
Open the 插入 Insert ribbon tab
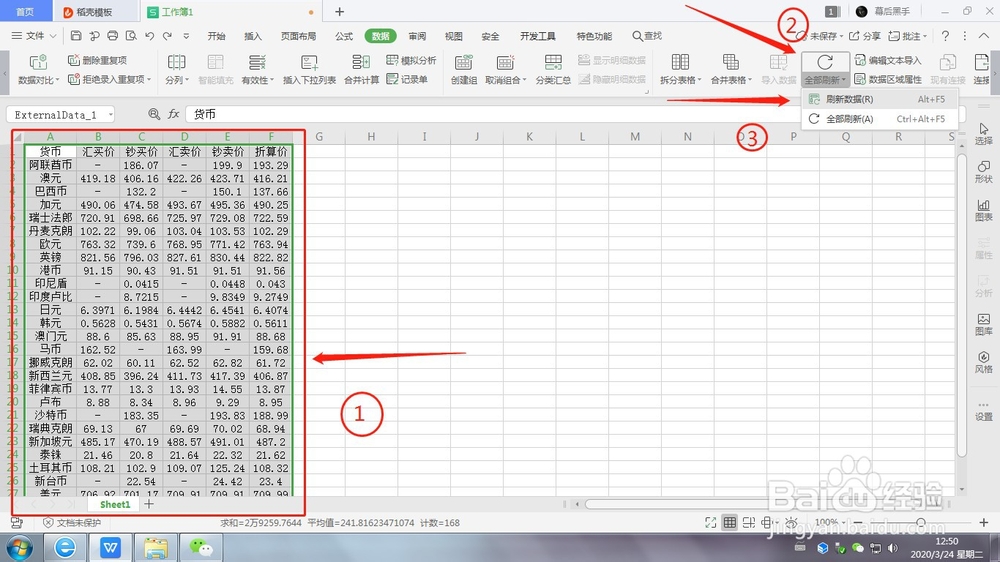tap(253, 36)
